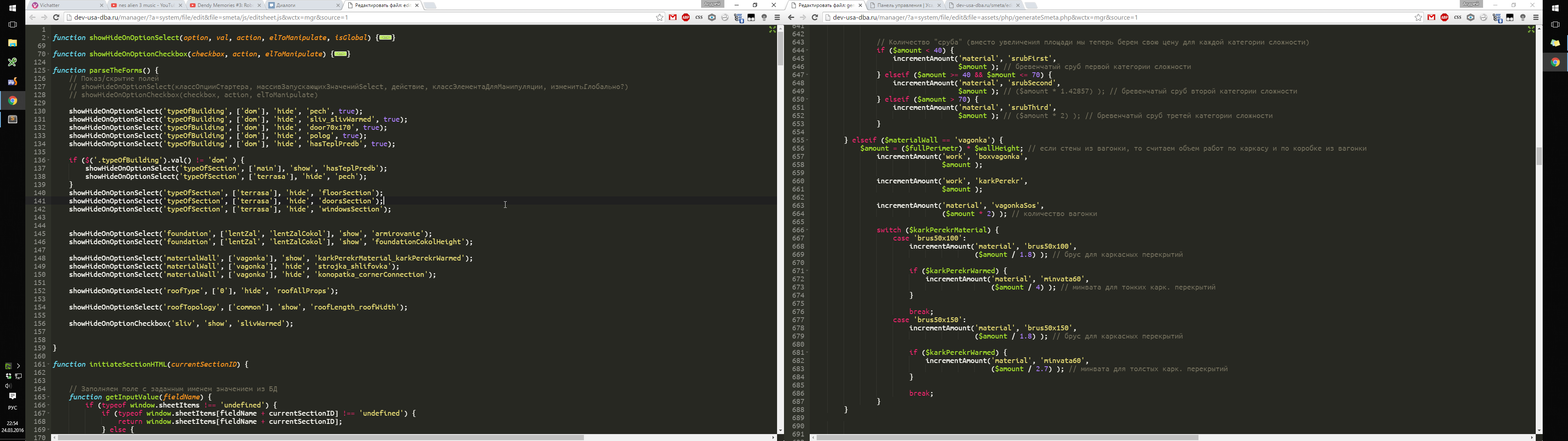Click the right editor's horizontal scrollbar

tap(1007, 437)
